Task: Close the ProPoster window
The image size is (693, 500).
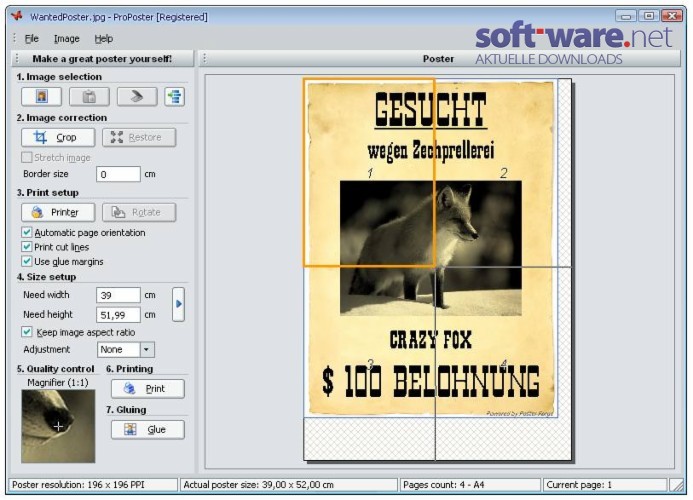Action: point(672,16)
